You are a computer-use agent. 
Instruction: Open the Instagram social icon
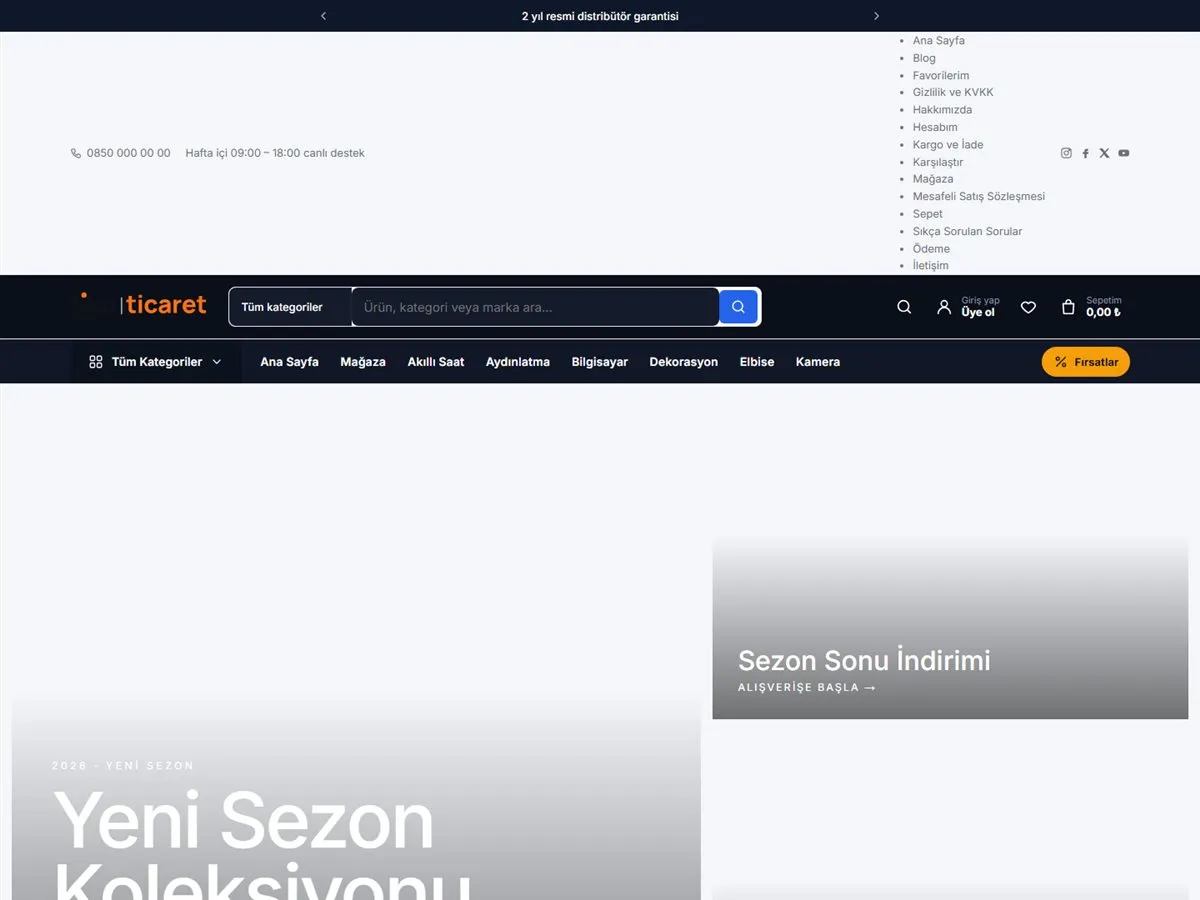(x=1066, y=153)
